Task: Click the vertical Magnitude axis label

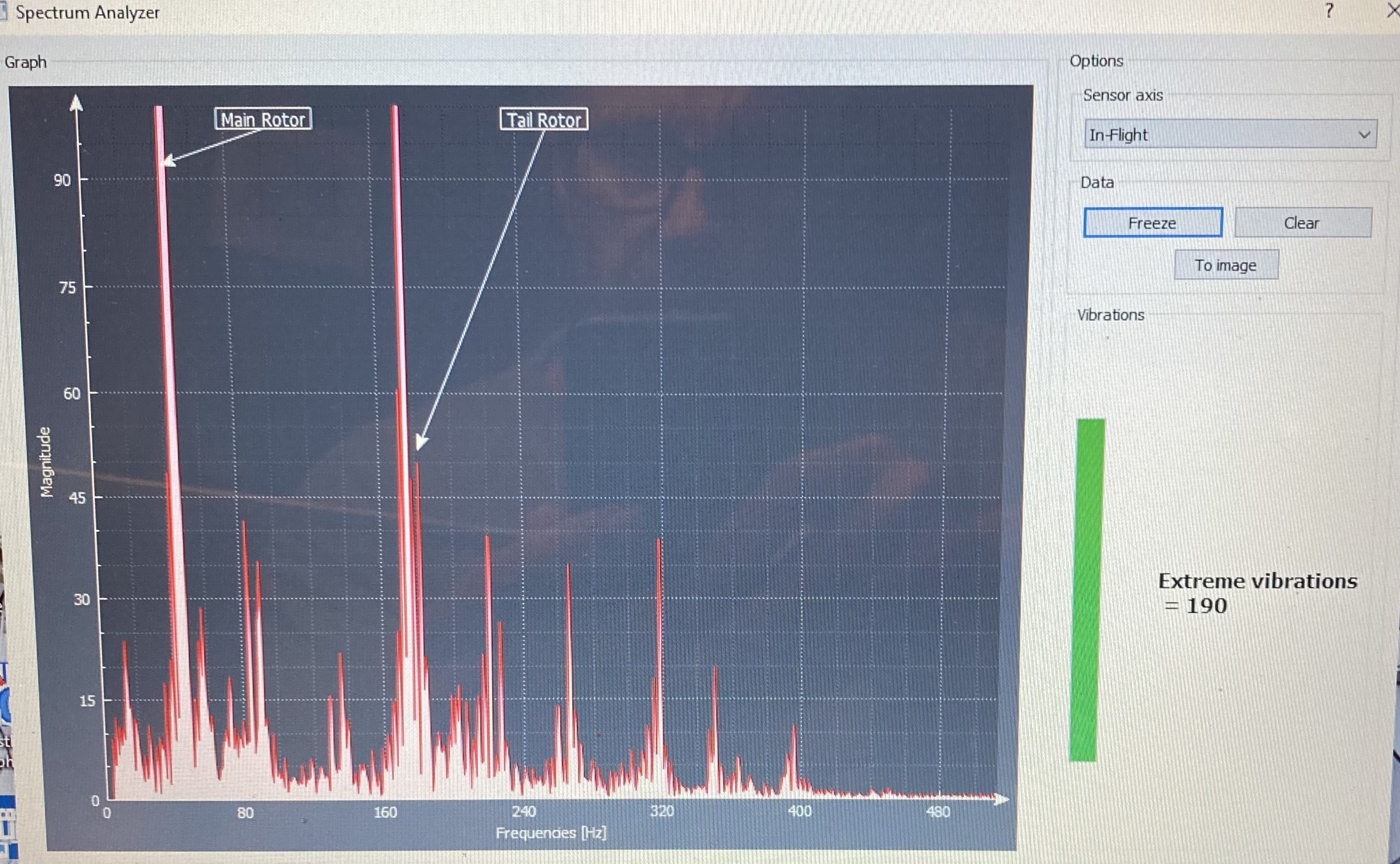Action: tap(46, 462)
